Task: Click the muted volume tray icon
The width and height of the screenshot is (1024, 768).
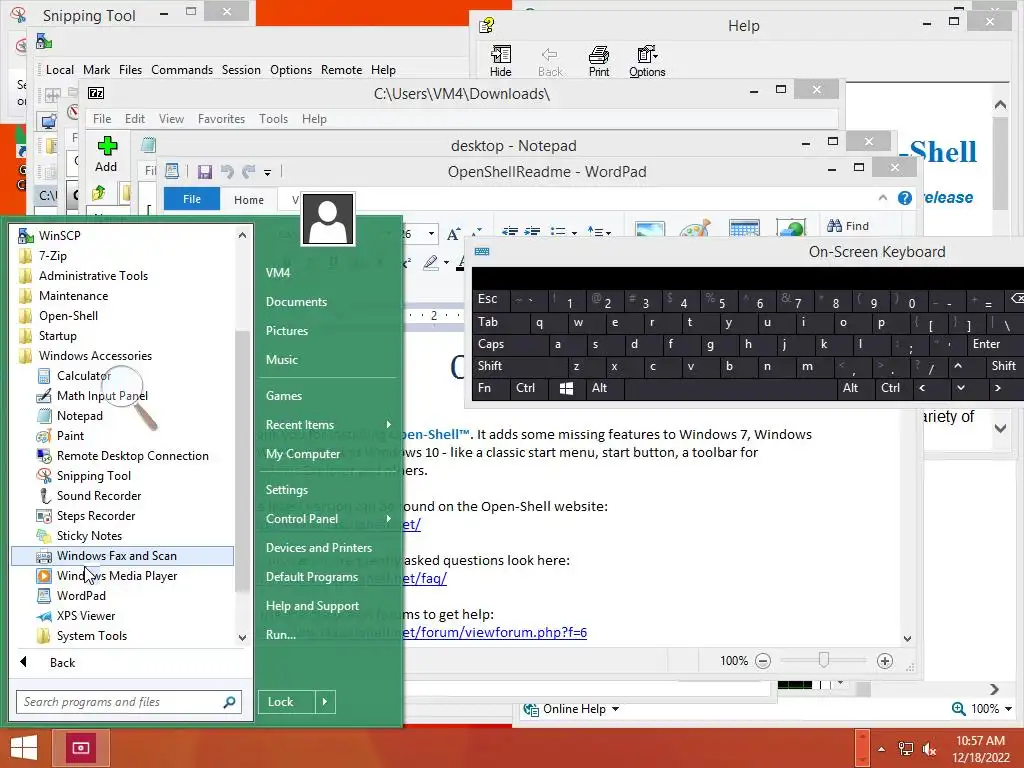Action: (929, 749)
